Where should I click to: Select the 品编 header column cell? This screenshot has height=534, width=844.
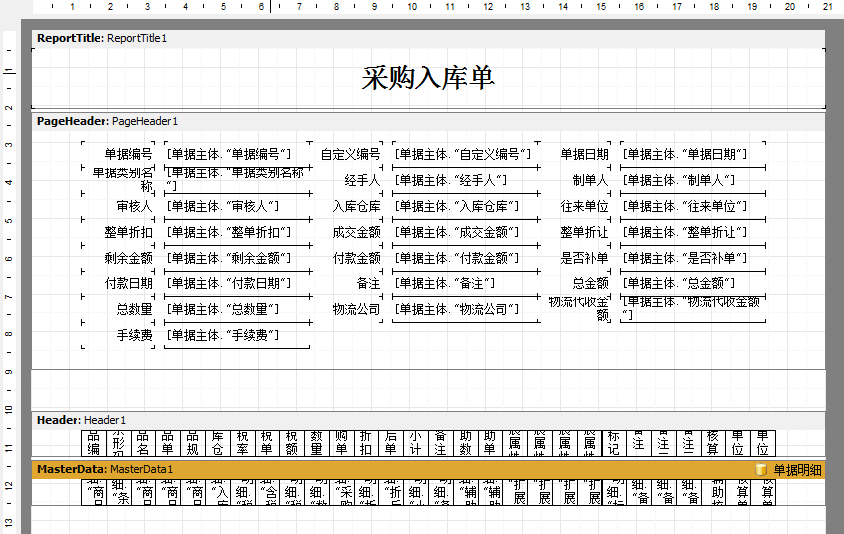[94, 443]
